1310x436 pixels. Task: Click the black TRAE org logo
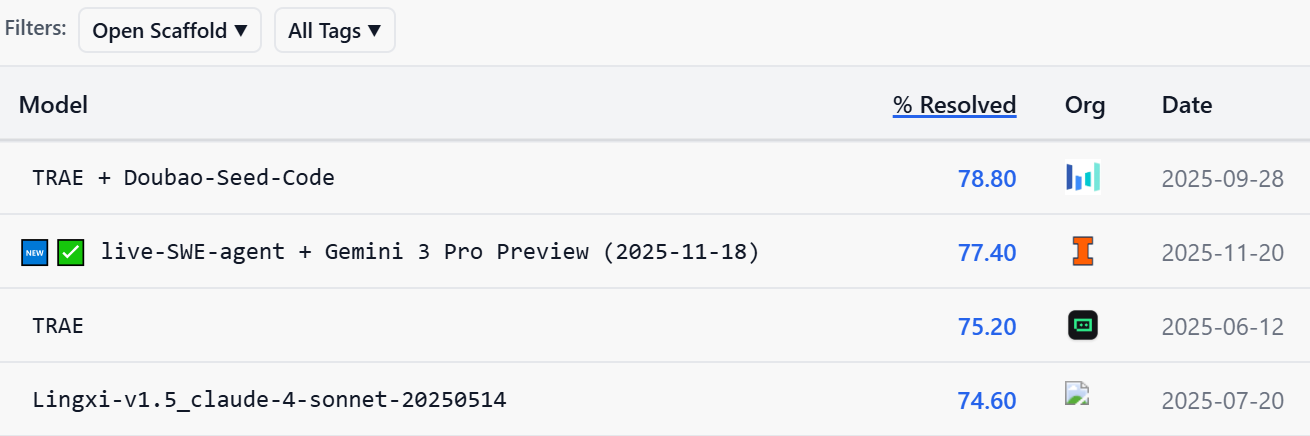(x=1083, y=325)
